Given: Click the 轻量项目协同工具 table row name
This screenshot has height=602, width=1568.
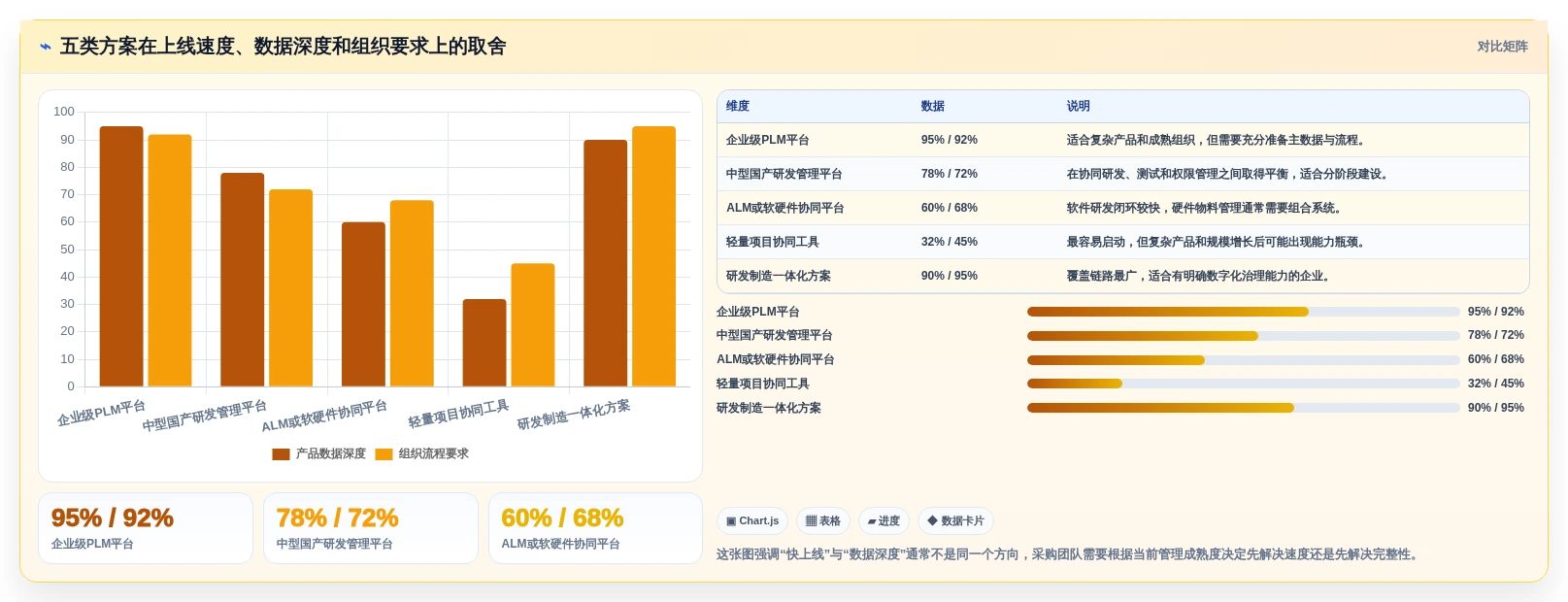Looking at the screenshot, I should coord(773,243).
